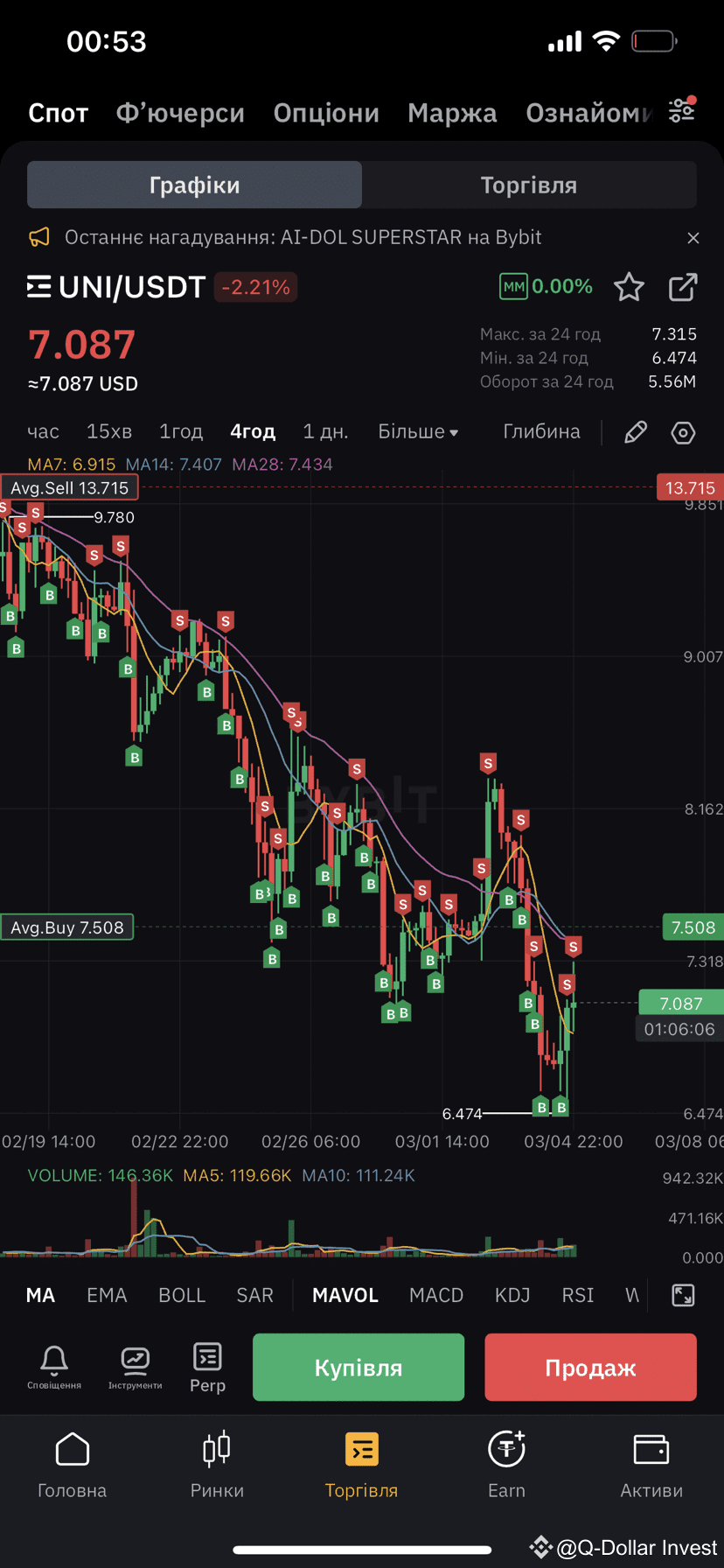Viewport: 724px width, 1568px height.
Task: Tap the announcement megaphone icon
Action: 39,237
